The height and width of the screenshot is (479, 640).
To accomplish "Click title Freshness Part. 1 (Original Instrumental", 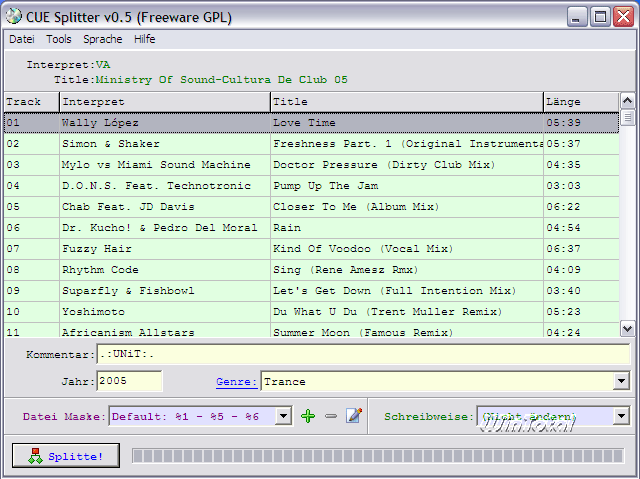I will 407,144.
